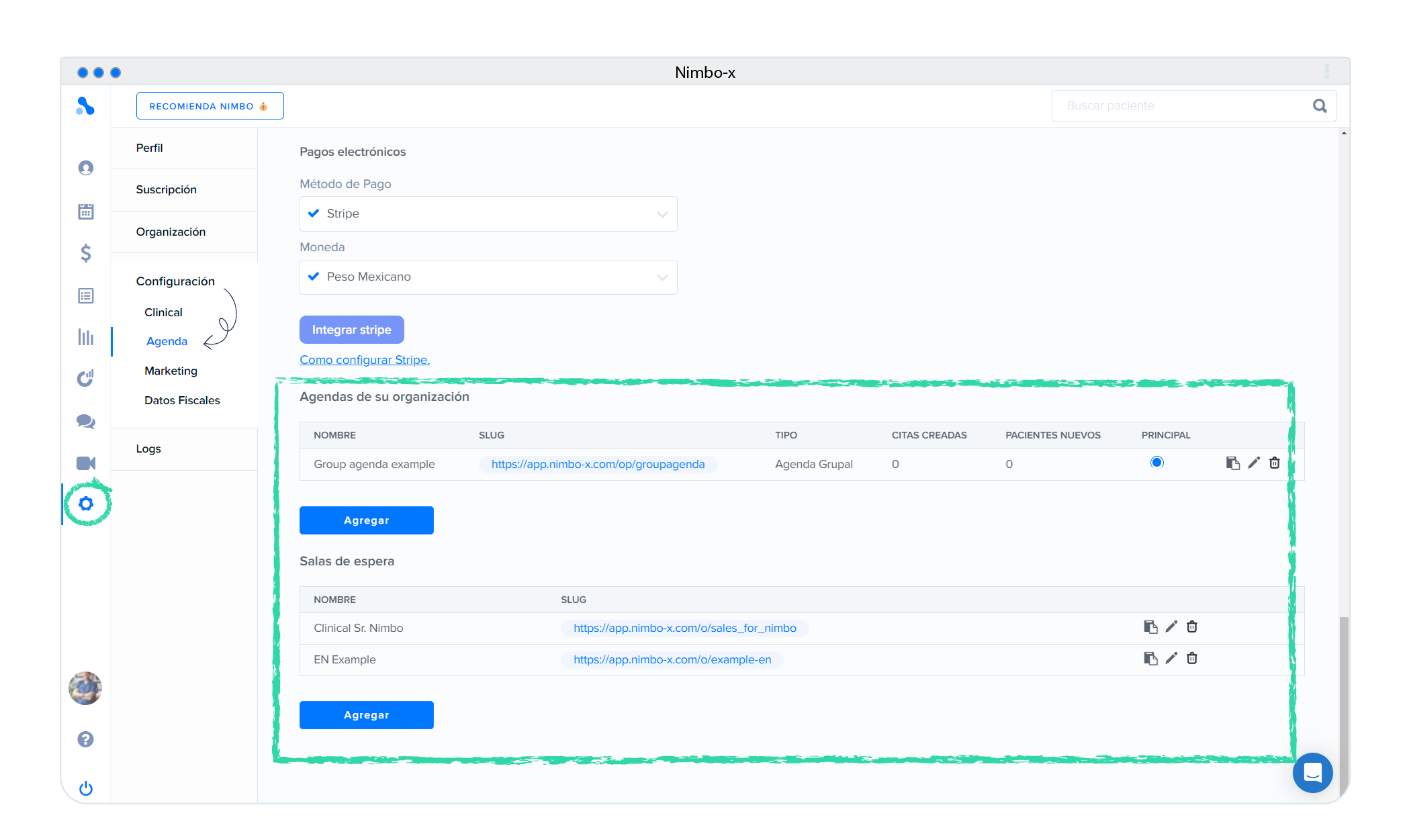Open the Suscripción menu item

click(x=167, y=189)
